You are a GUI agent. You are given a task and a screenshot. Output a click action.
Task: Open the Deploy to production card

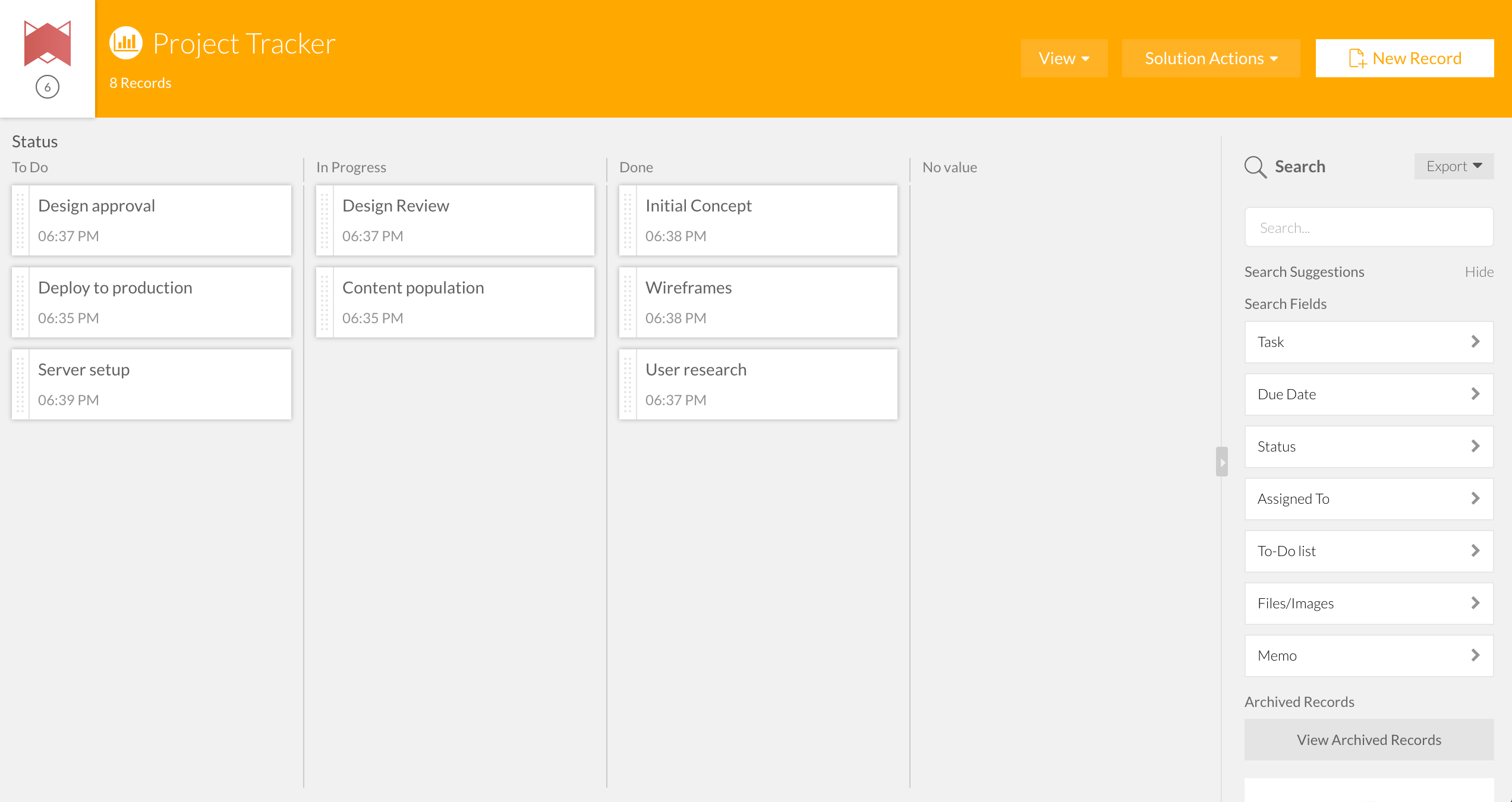point(152,302)
